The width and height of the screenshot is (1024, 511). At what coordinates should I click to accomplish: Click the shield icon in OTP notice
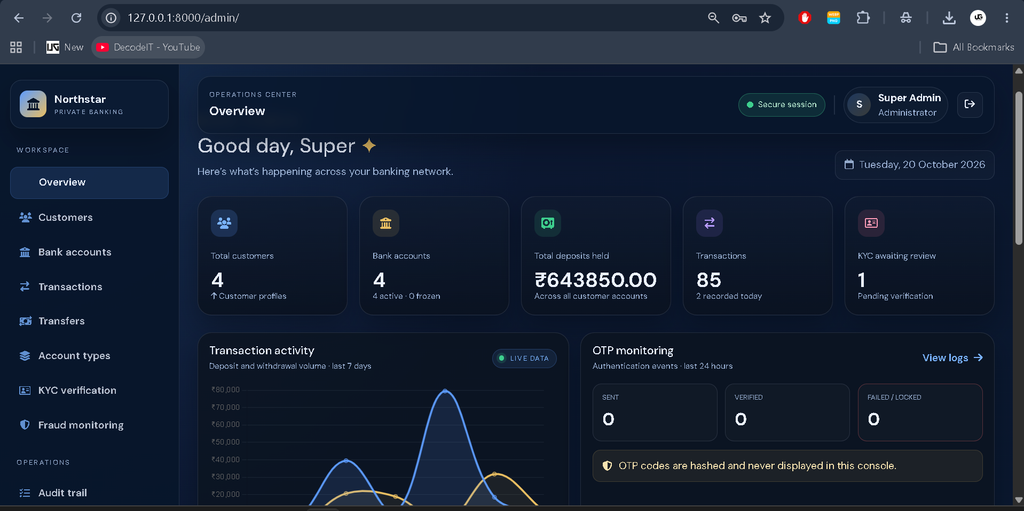(x=607, y=466)
